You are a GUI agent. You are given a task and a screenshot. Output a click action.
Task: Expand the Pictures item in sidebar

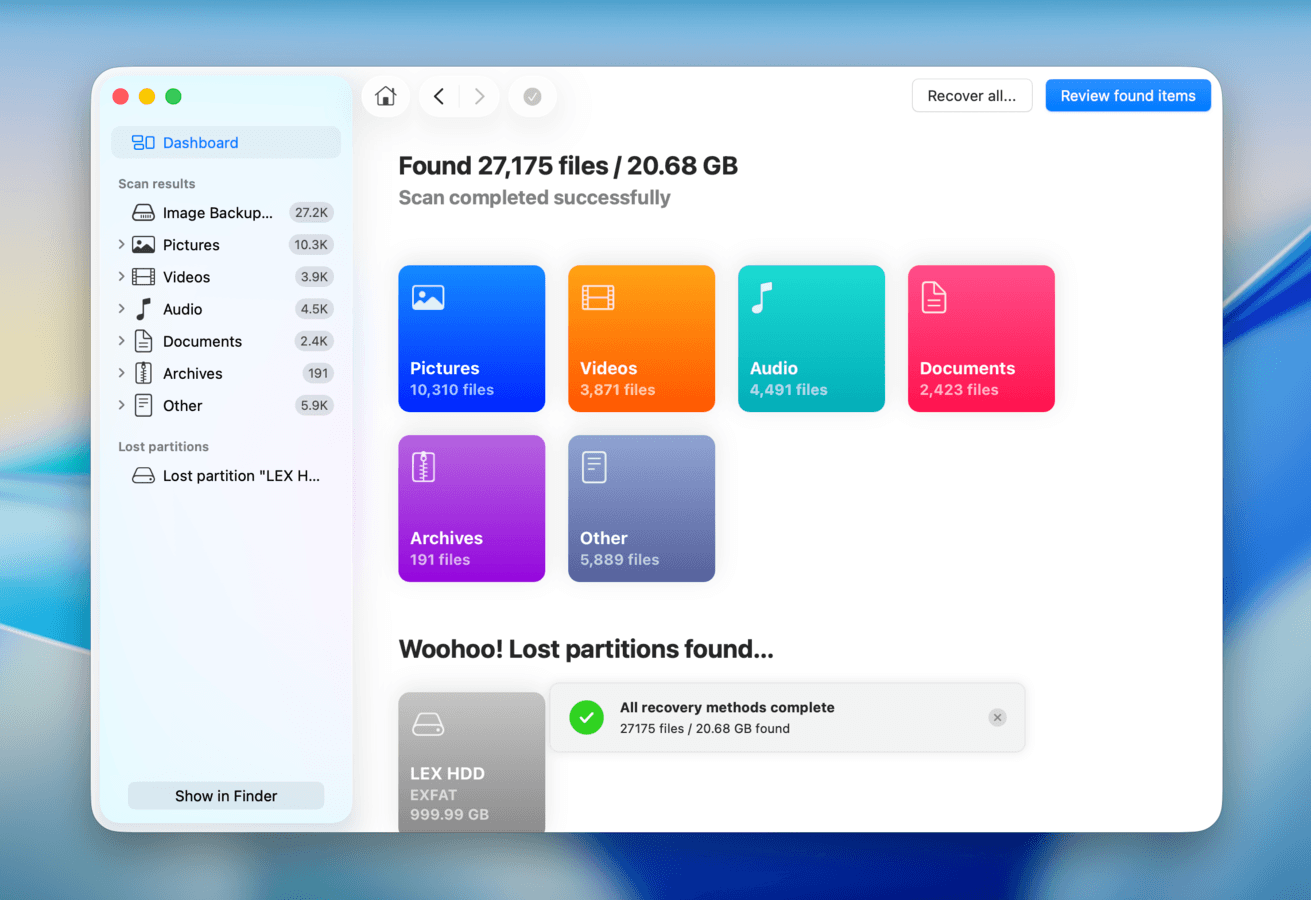tap(121, 245)
